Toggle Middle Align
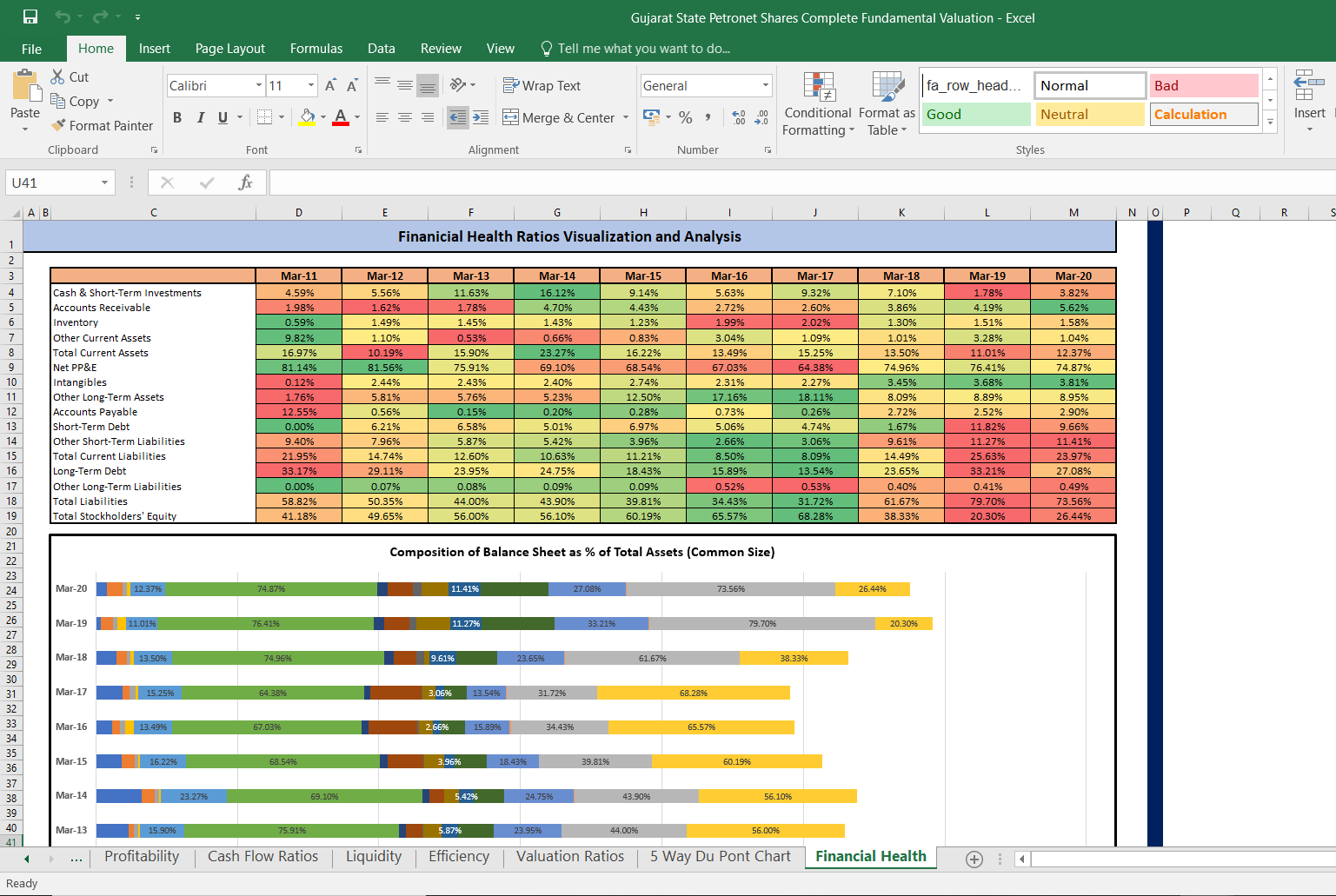The height and width of the screenshot is (896, 1336). pos(405,84)
